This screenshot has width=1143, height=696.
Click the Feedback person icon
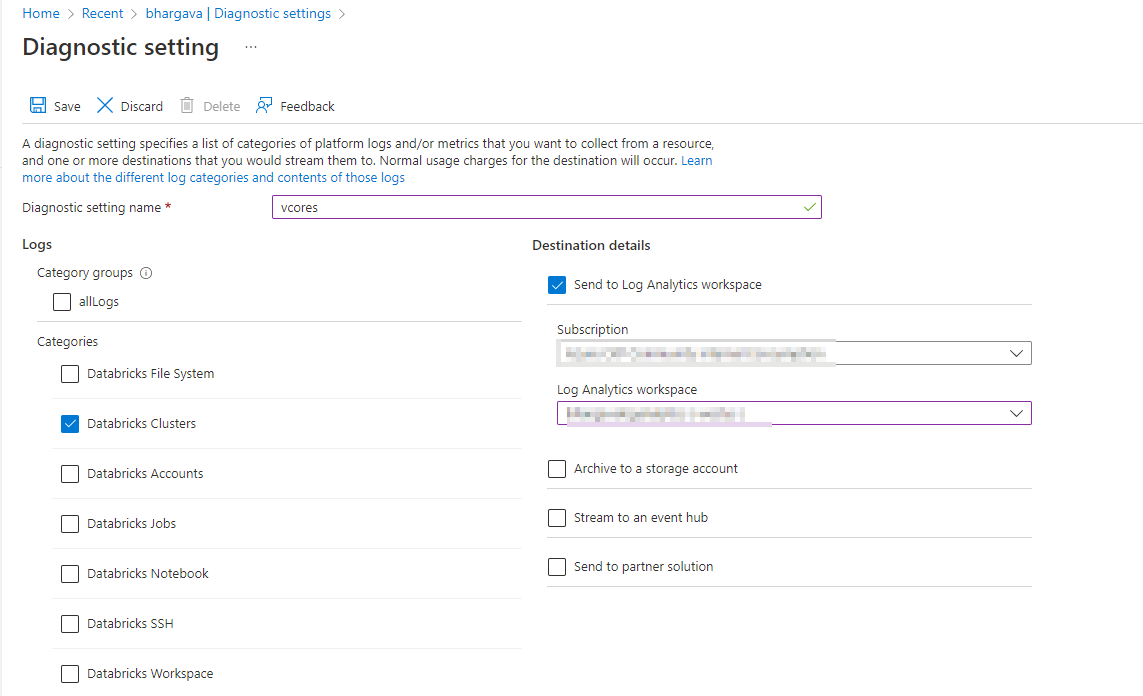264,106
